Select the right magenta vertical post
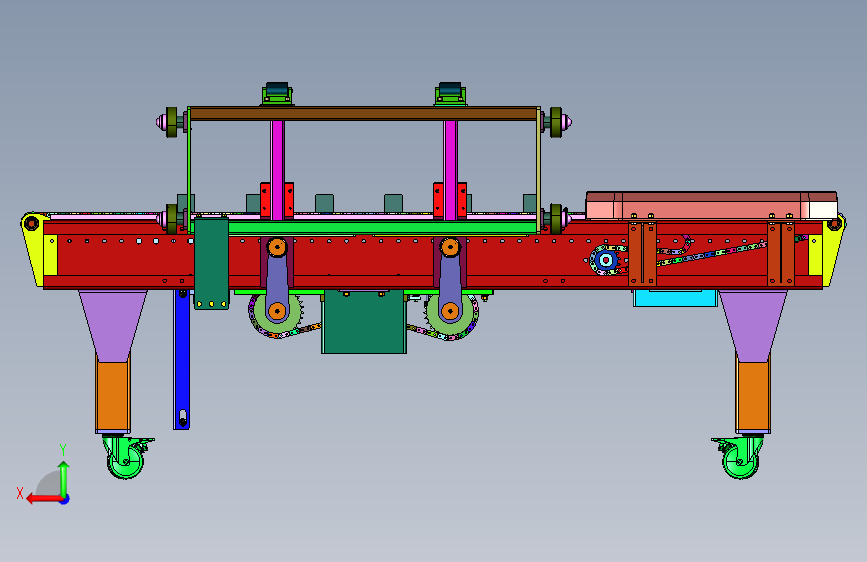The image size is (867, 562). (450, 169)
